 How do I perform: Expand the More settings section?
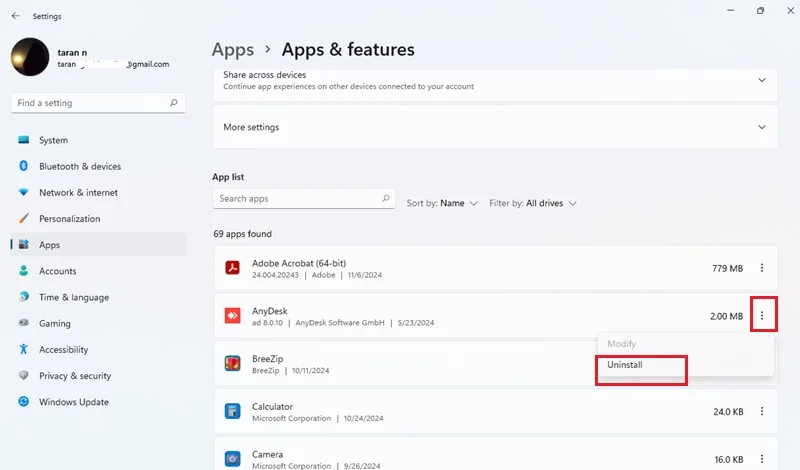(495, 127)
